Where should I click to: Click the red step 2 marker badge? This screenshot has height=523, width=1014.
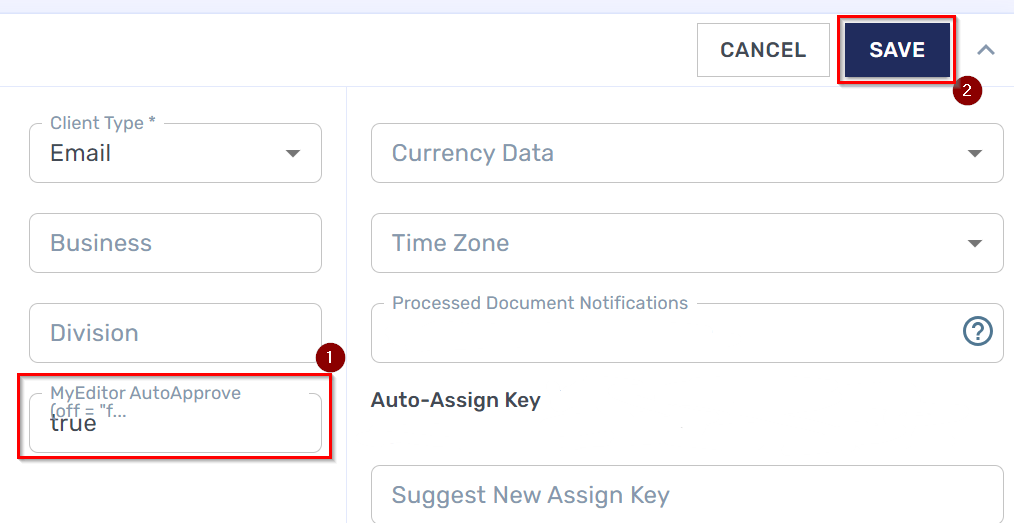pos(967,91)
